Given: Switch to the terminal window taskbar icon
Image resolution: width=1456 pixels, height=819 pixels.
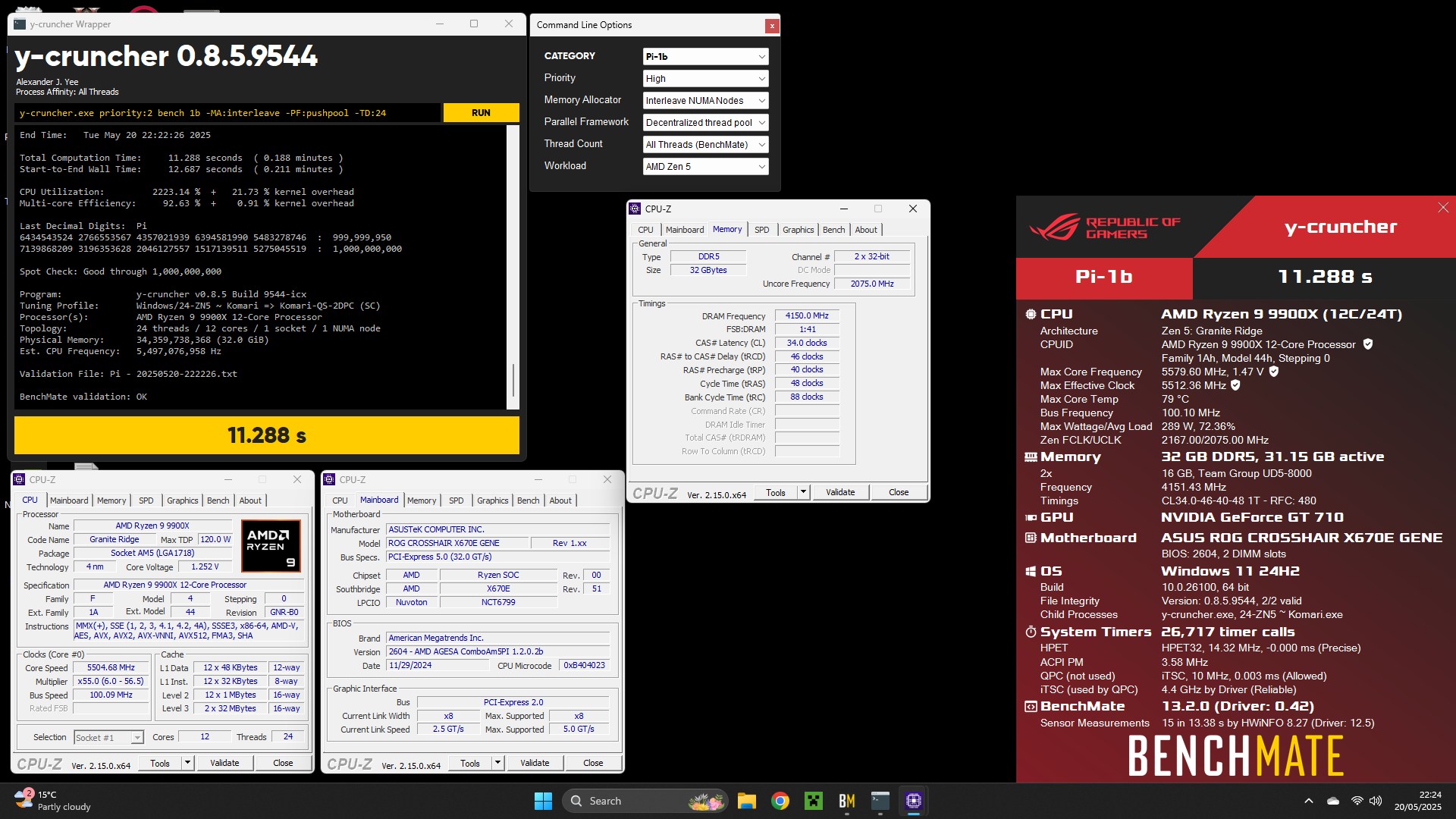Looking at the screenshot, I should pos(880,801).
